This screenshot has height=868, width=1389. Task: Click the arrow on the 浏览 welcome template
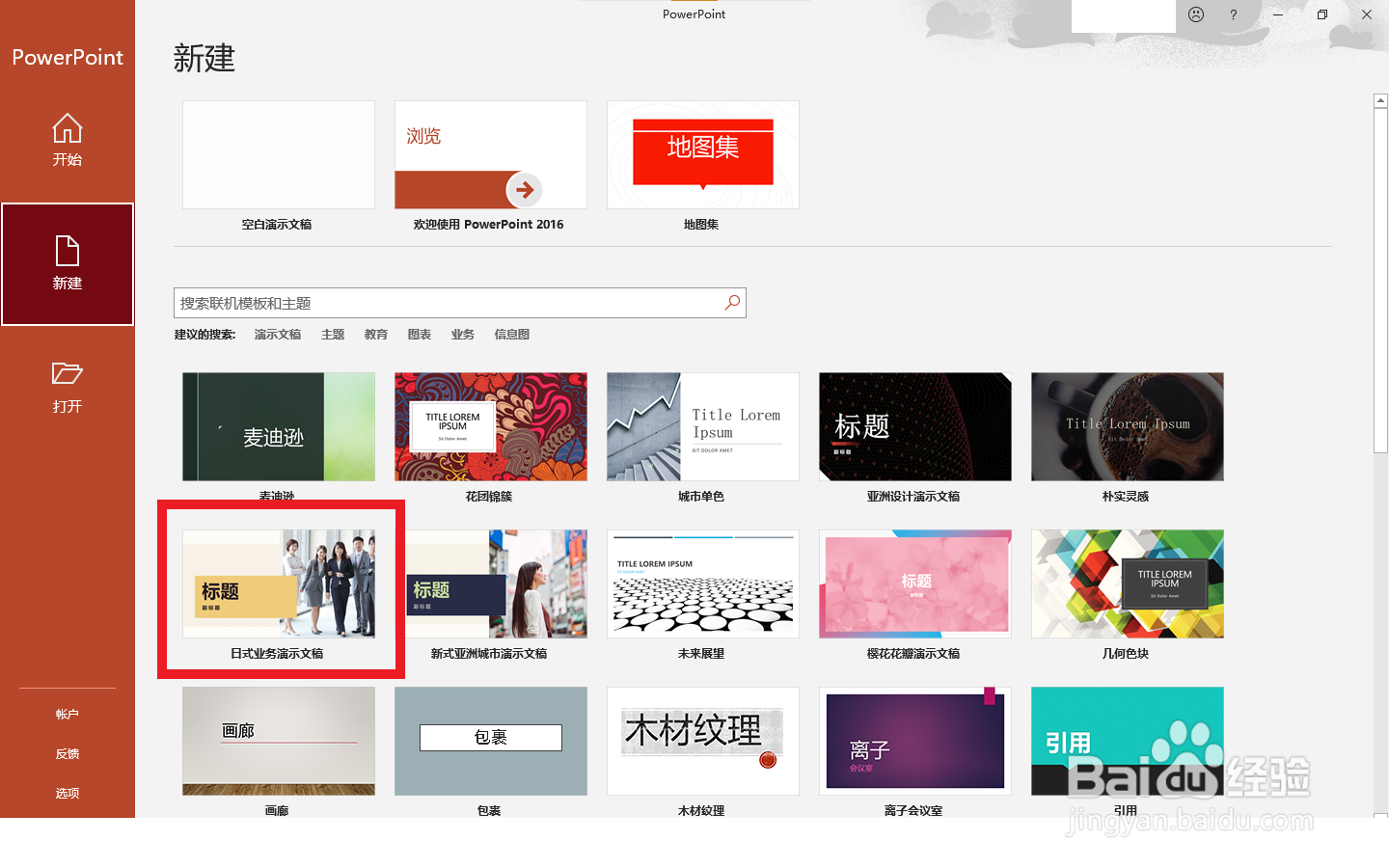click(x=525, y=190)
